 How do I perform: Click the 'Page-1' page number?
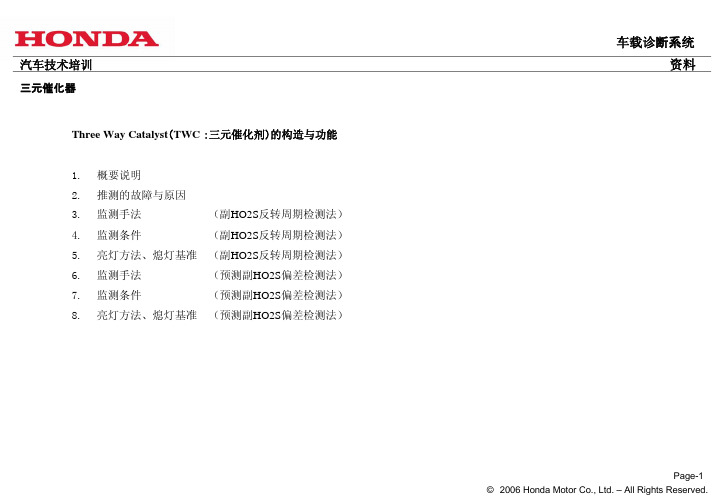pyautogui.click(x=688, y=476)
